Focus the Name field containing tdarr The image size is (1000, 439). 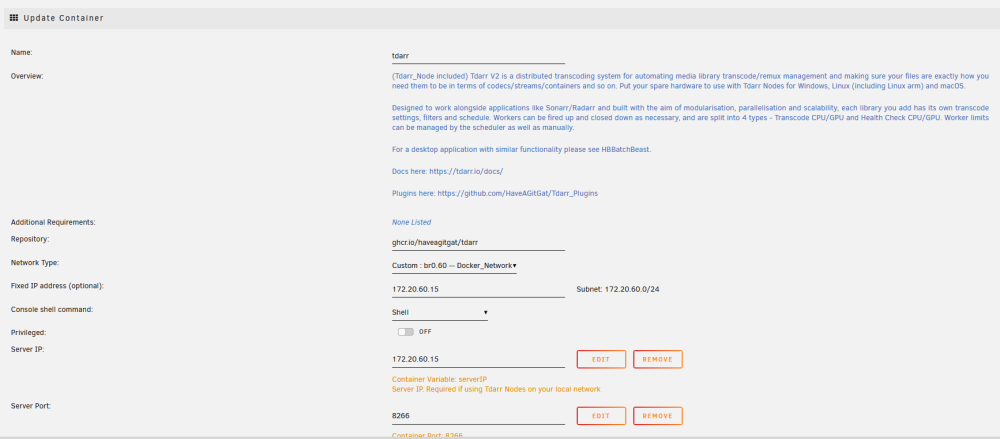tap(478, 56)
